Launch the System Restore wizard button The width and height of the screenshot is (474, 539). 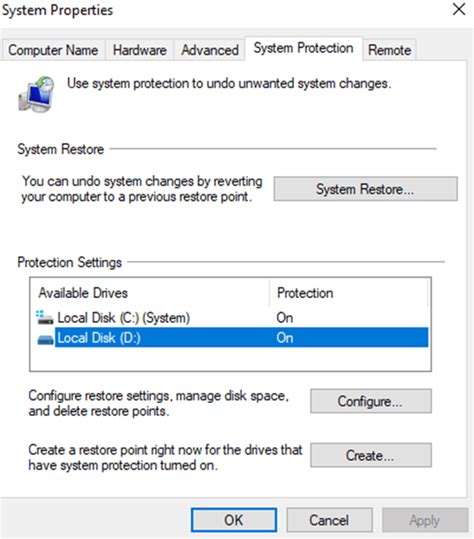pyautogui.click(x=365, y=189)
